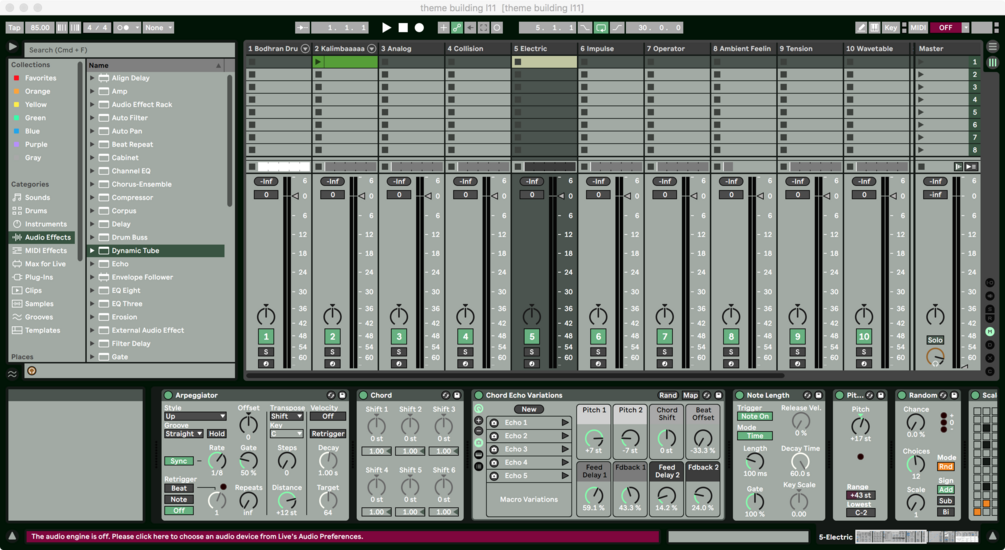Activate Draw Mode pencil icon
The height and width of the screenshot is (550, 1005).
click(x=861, y=28)
